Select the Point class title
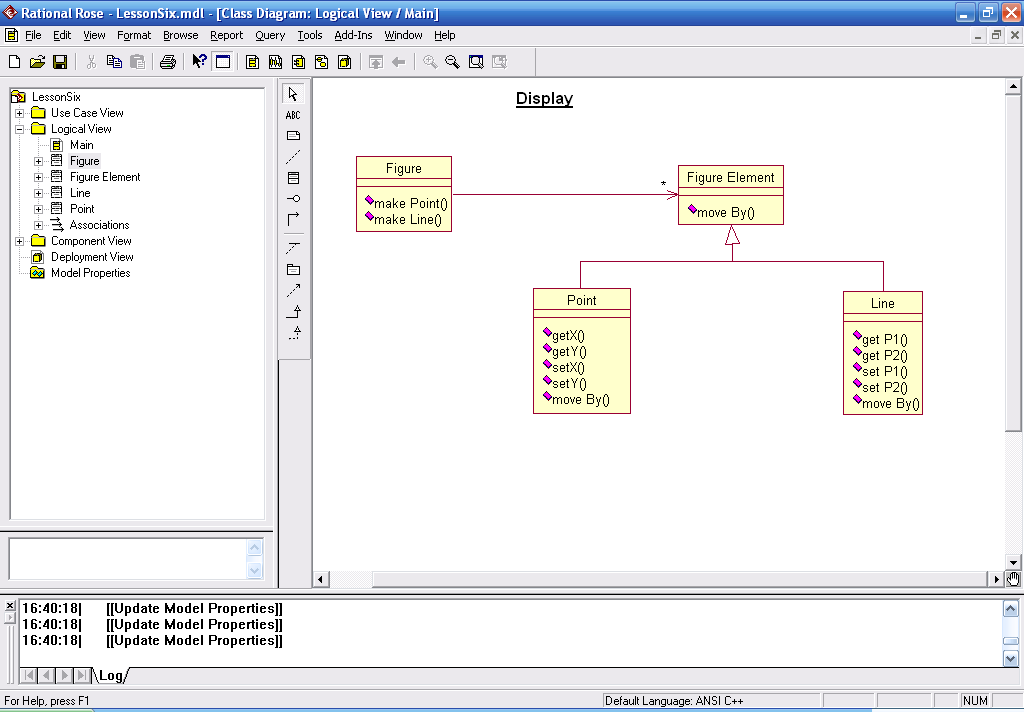This screenshot has height=712, width=1024. tap(581, 300)
